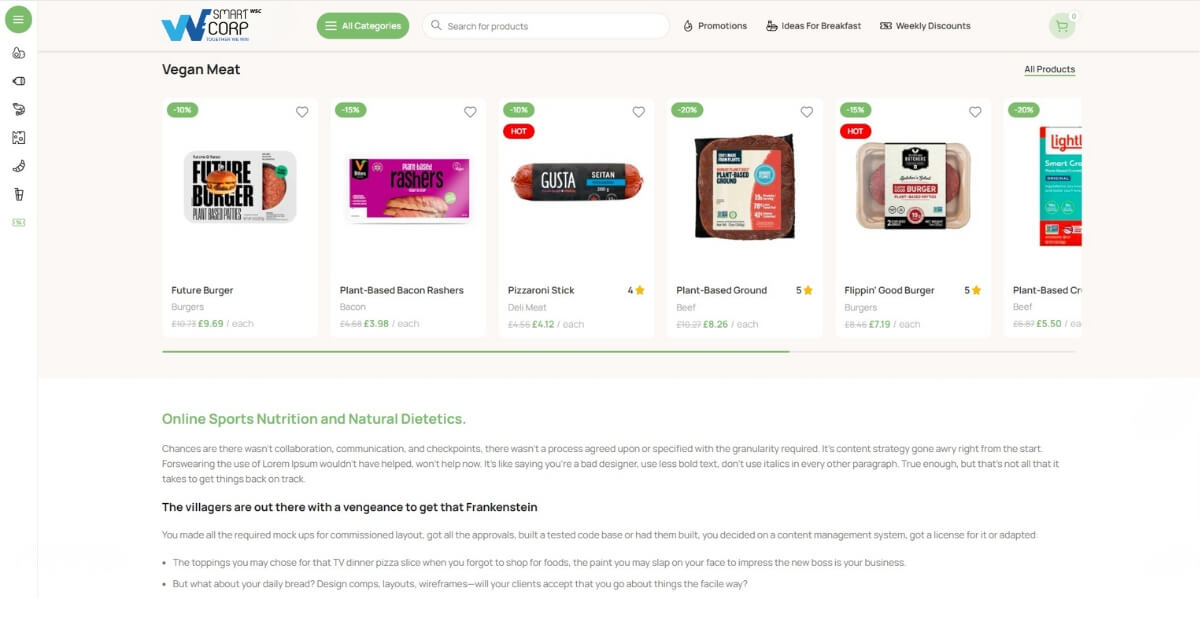Select the croissant bakery sidebar icon
1200x630 pixels.
point(18,166)
